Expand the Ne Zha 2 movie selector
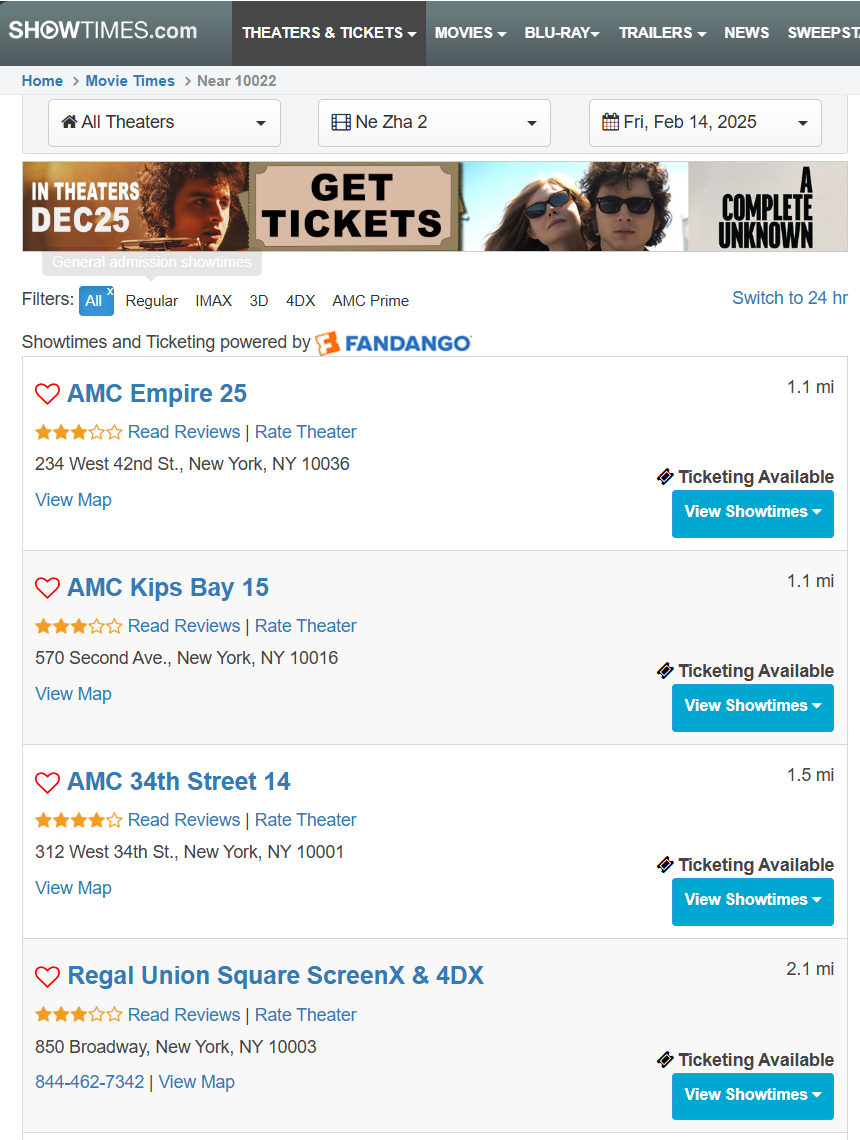The height and width of the screenshot is (1140, 860). (434, 123)
